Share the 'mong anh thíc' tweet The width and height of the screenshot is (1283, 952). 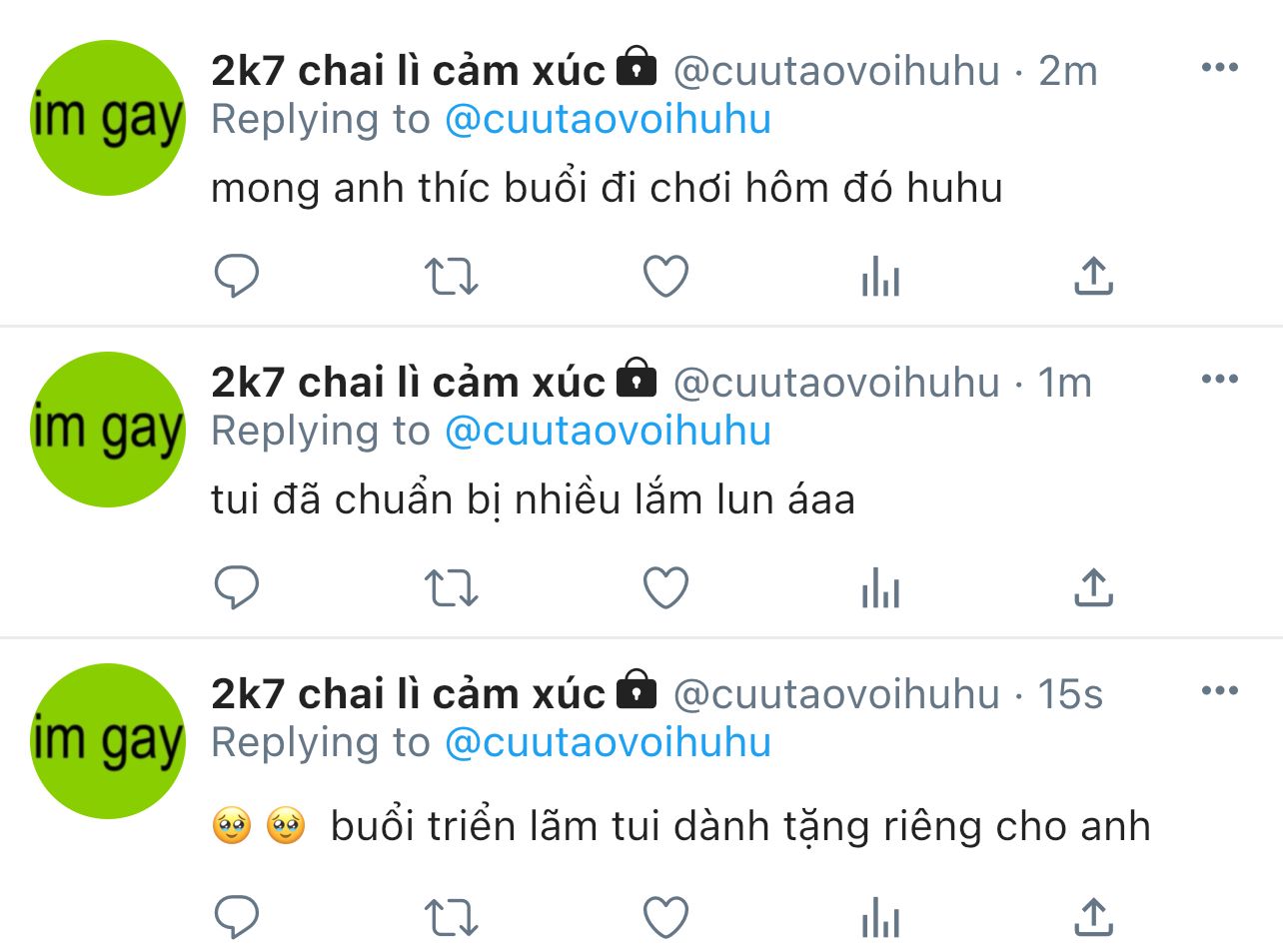coord(1093,277)
